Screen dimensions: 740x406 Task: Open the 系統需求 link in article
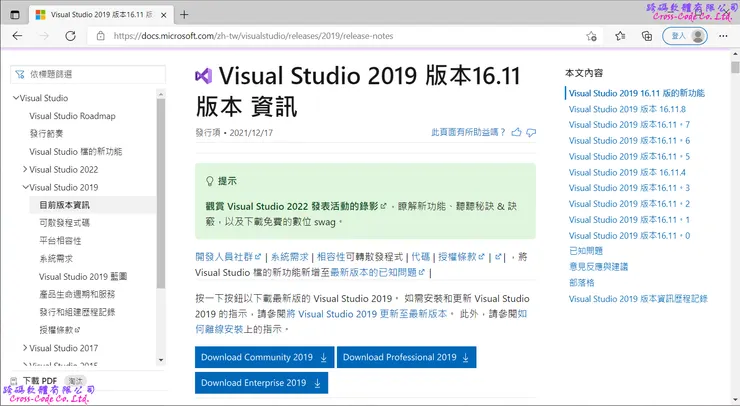tap(289, 257)
